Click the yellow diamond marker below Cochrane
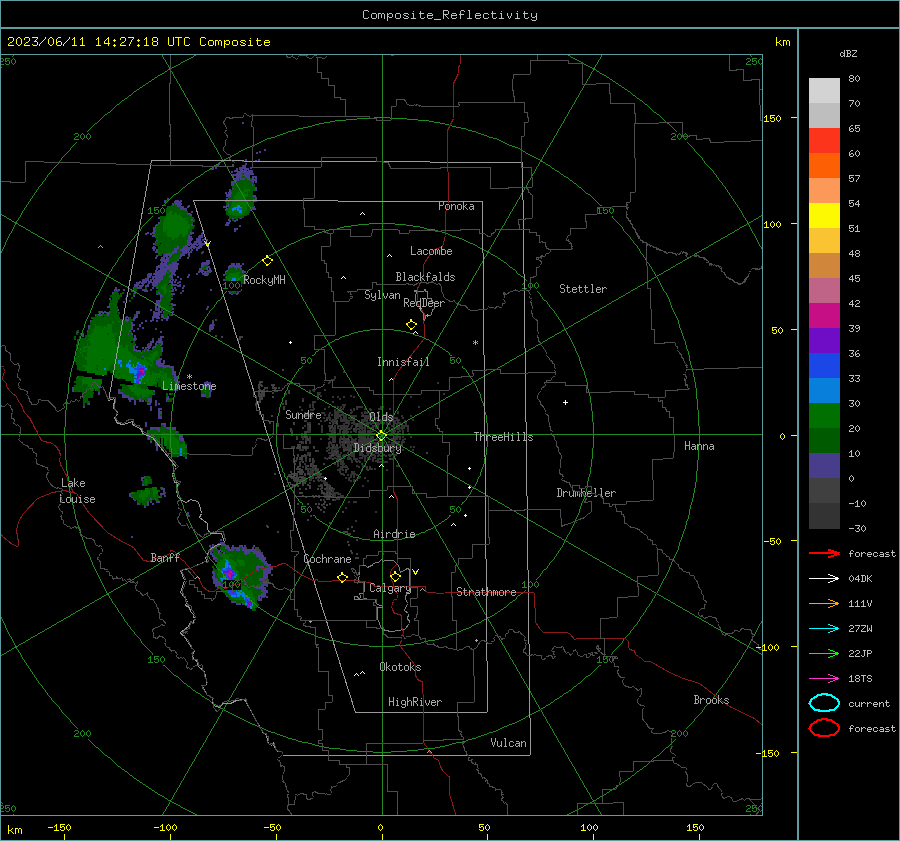The height and width of the screenshot is (841, 900). tap(342, 577)
